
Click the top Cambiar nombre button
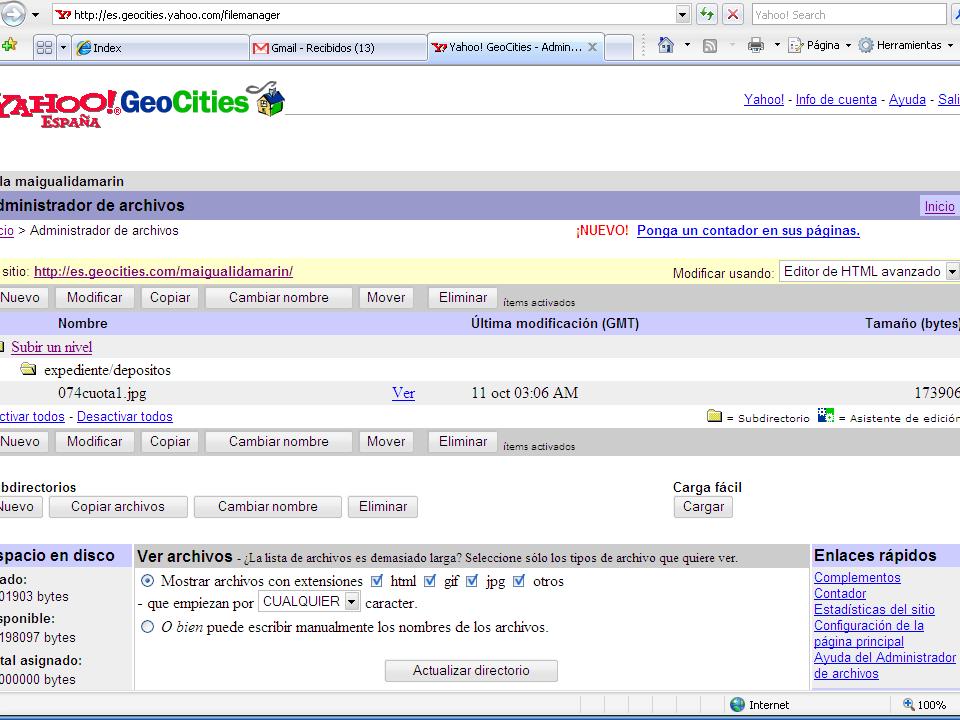pos(279,298)
